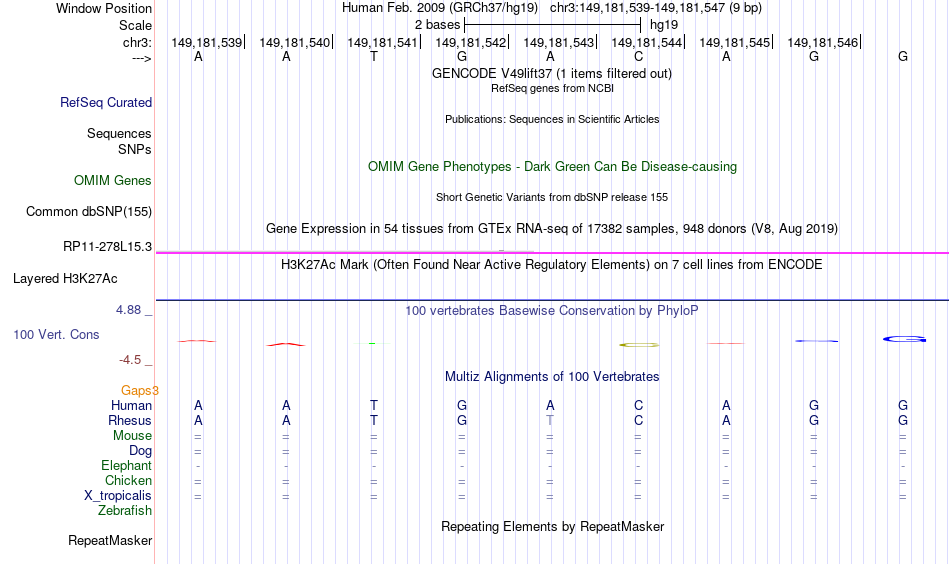Click the -4.5 lower range value

(130, 360)
